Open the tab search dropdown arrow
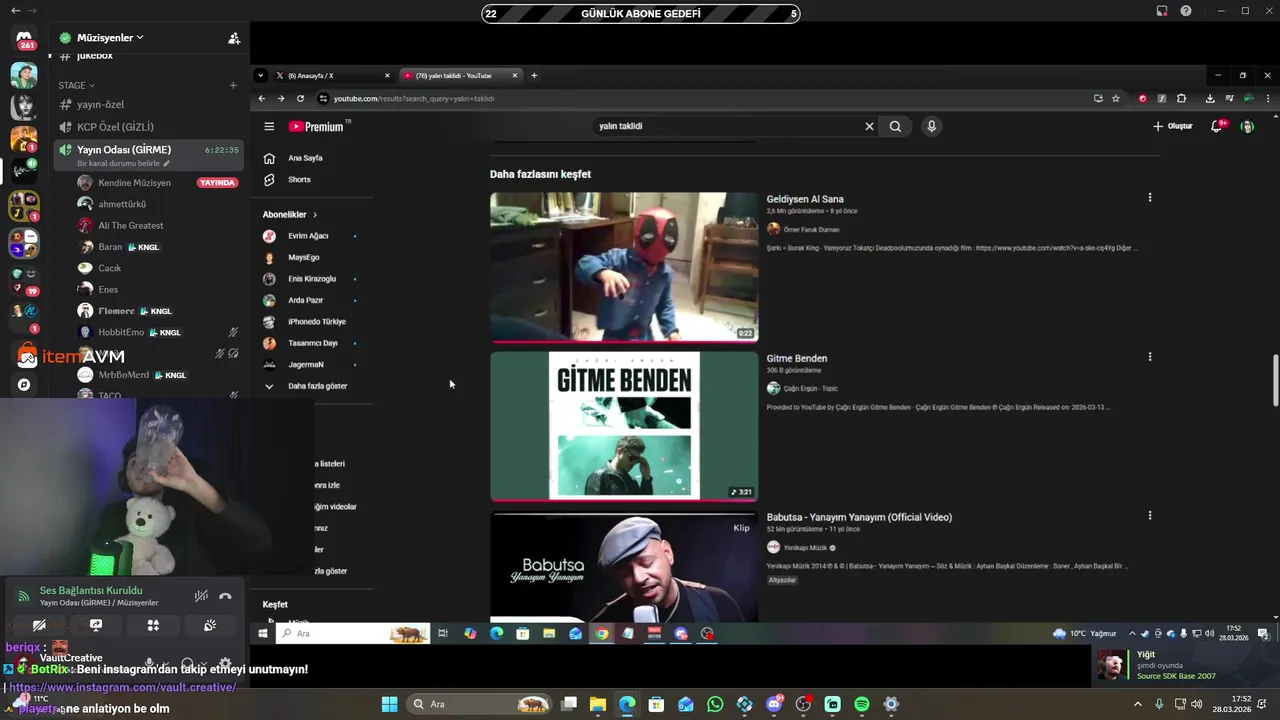The width and height of the screenshot is (1280, 720). pyautogui.click(x=260, y=76)
